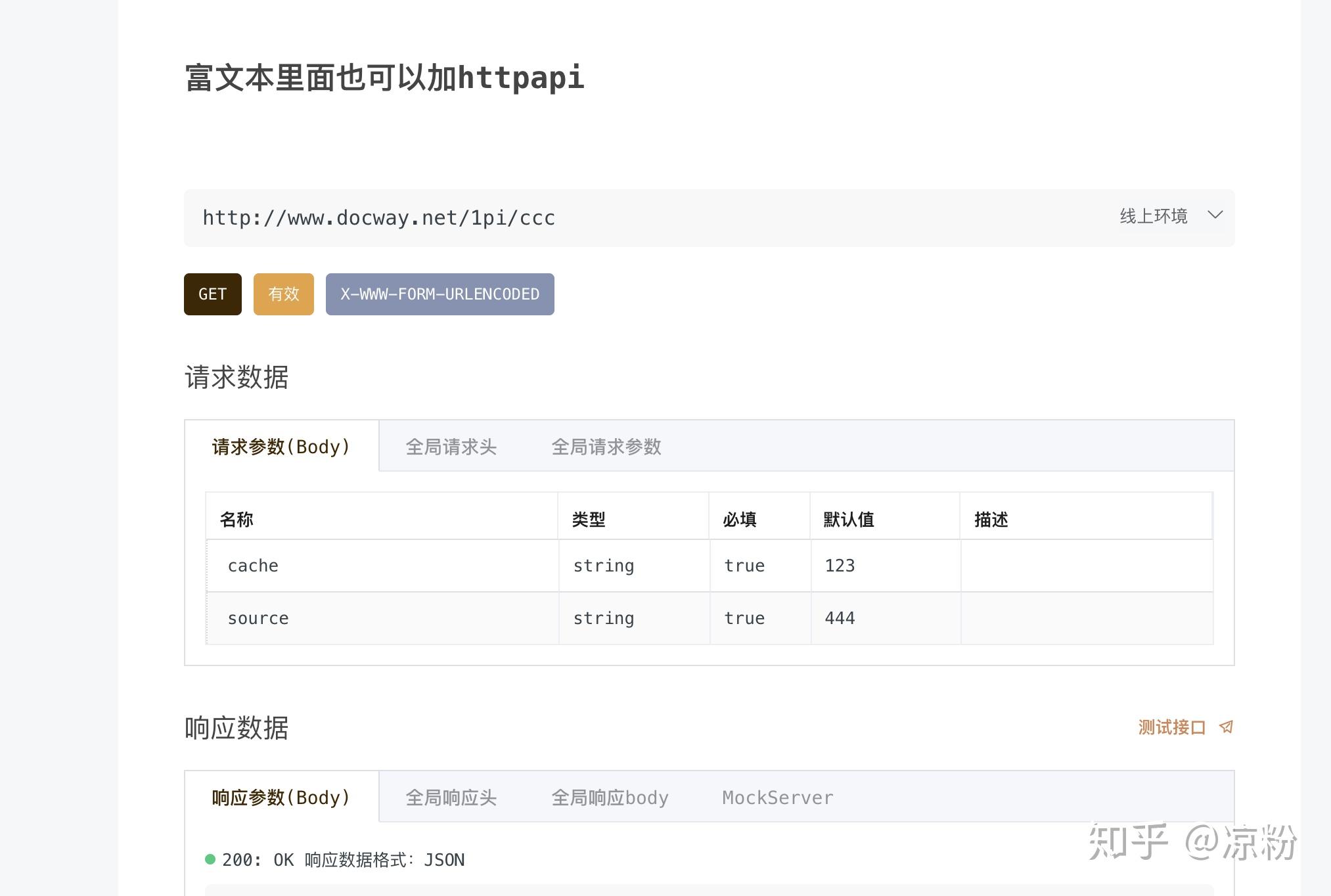The height and width of the screenshot is (896, 1331).
Task: Click the GET method badge
Action: click(213, 294)
